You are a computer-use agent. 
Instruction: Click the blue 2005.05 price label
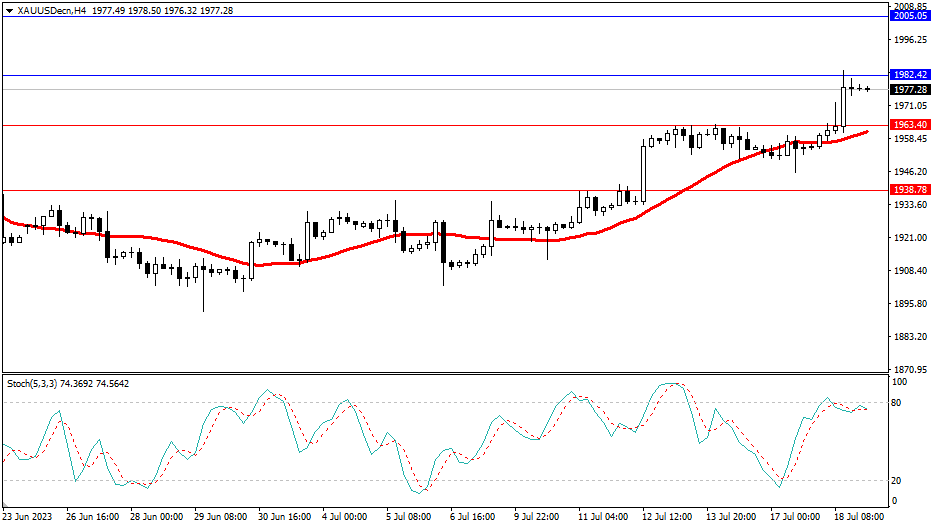point(910,16)
